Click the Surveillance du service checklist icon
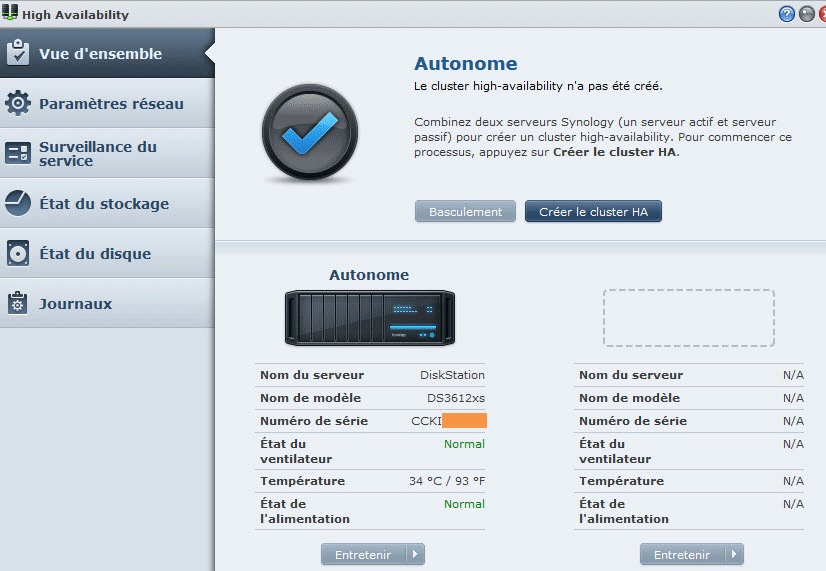The image size is (826, 571). click(x=18, y=153)
